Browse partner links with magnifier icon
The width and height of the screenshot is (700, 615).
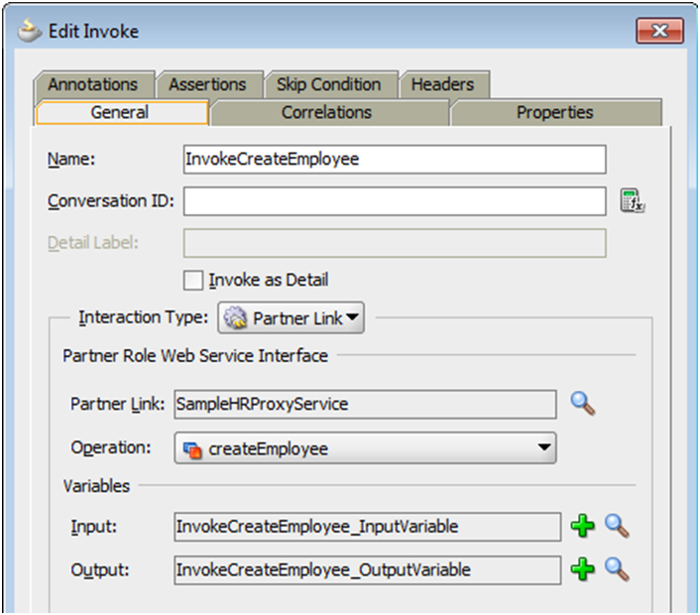coord(583,404)
